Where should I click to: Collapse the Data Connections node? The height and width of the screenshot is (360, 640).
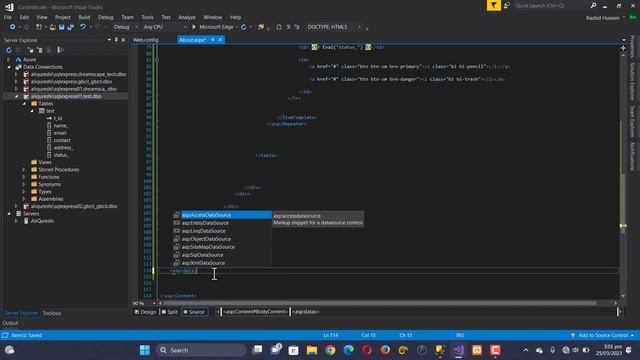[x=9, y=67]
